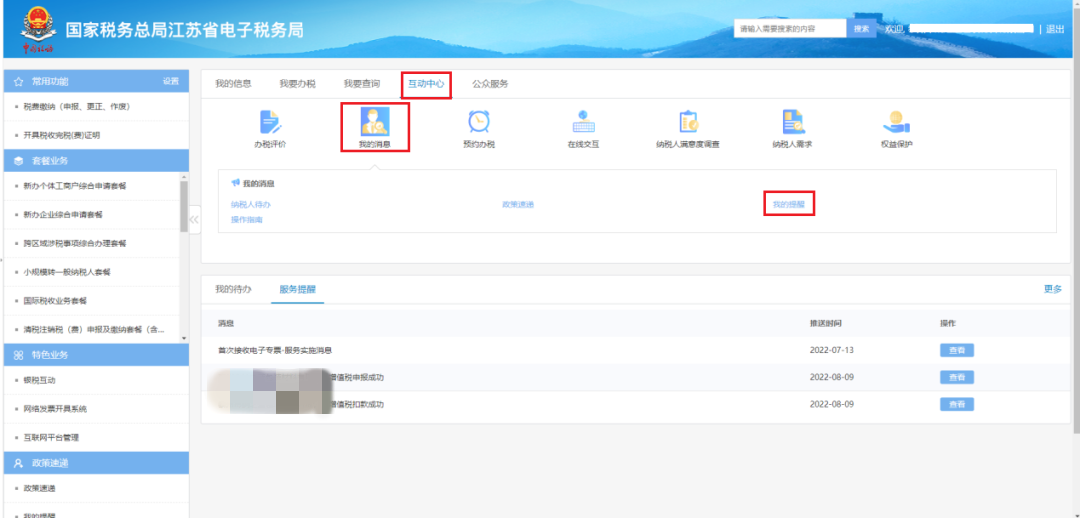The width and height of the screenshot is (1080, 518).
Task: Open the 办税评价 icon
Action: (270, 122)
